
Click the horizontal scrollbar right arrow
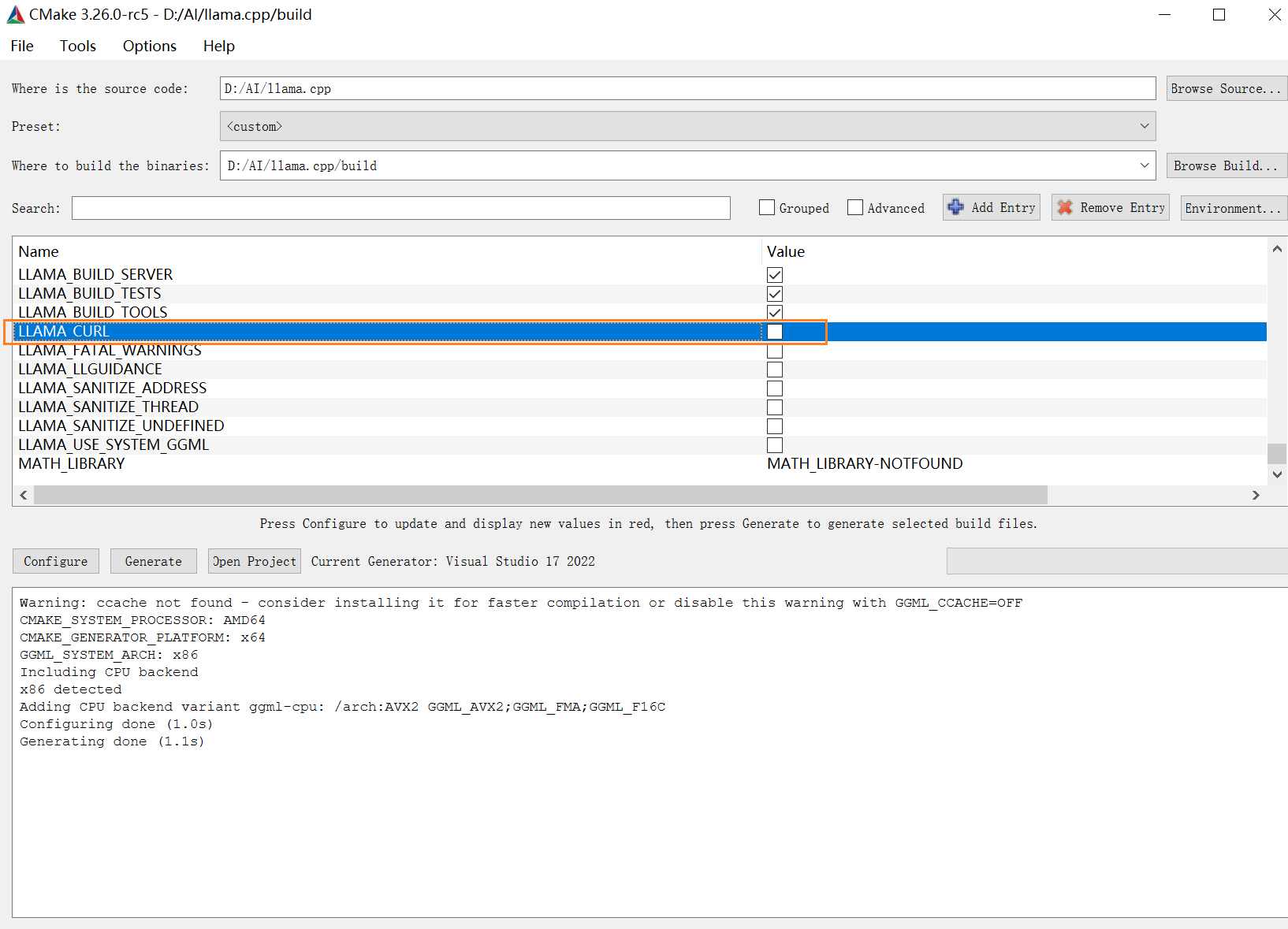point(1256,495)
